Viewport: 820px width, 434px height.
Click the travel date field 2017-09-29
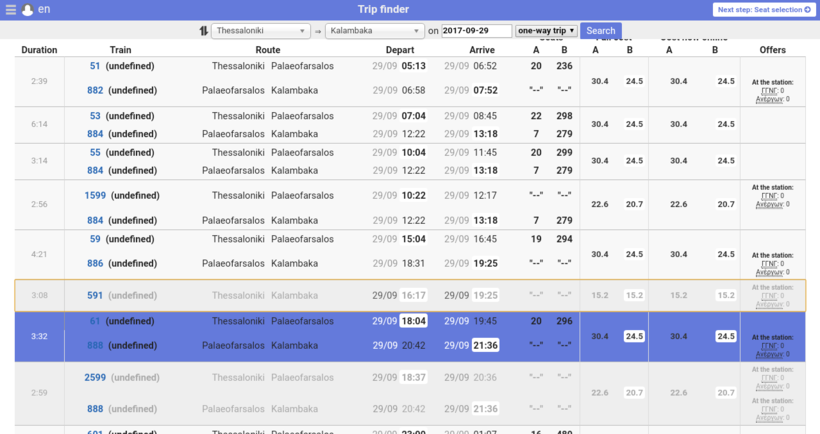(476, 31)
